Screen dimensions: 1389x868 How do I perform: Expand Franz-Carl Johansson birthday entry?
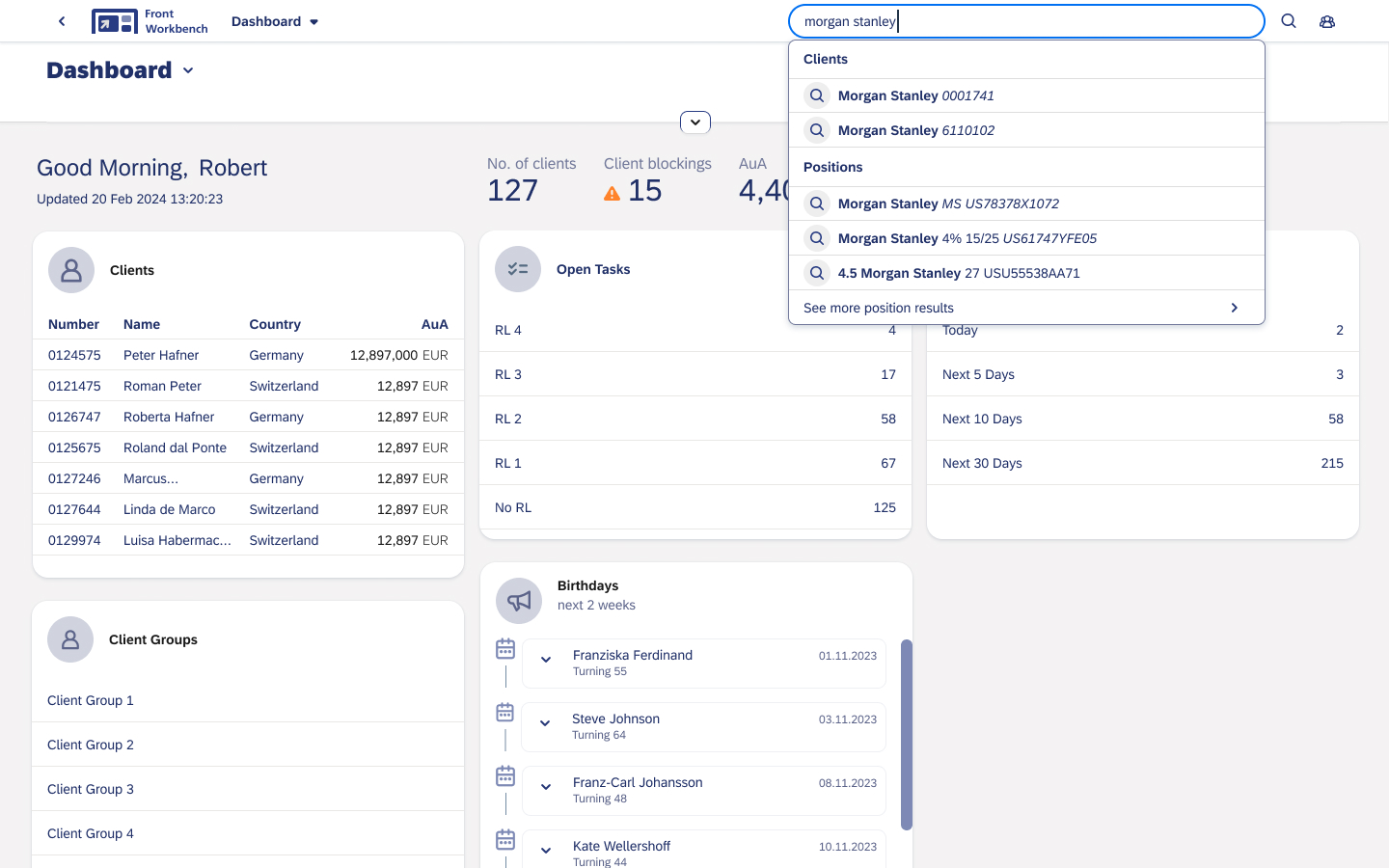tap(546, 787)
